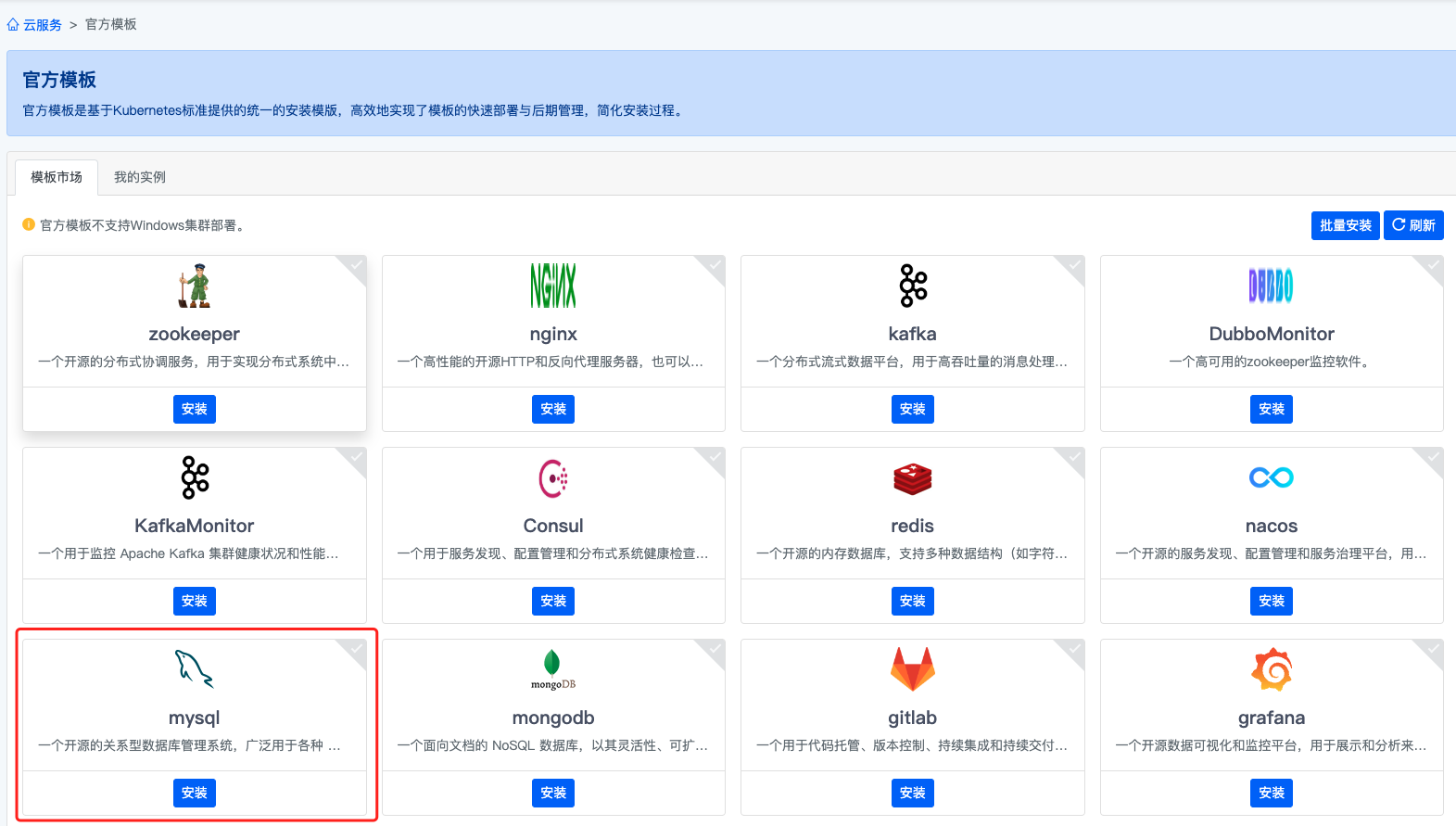This screenshot has width=1456, height=826.
Task: Click the KafkaMonitor logo icon
Action: click(x=195, y=477)
